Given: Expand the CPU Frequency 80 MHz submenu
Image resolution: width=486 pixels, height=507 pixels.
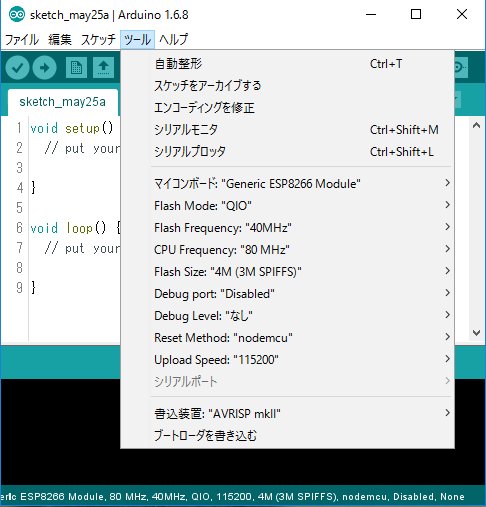Looking at the screenshot, I should click(287, 249).
